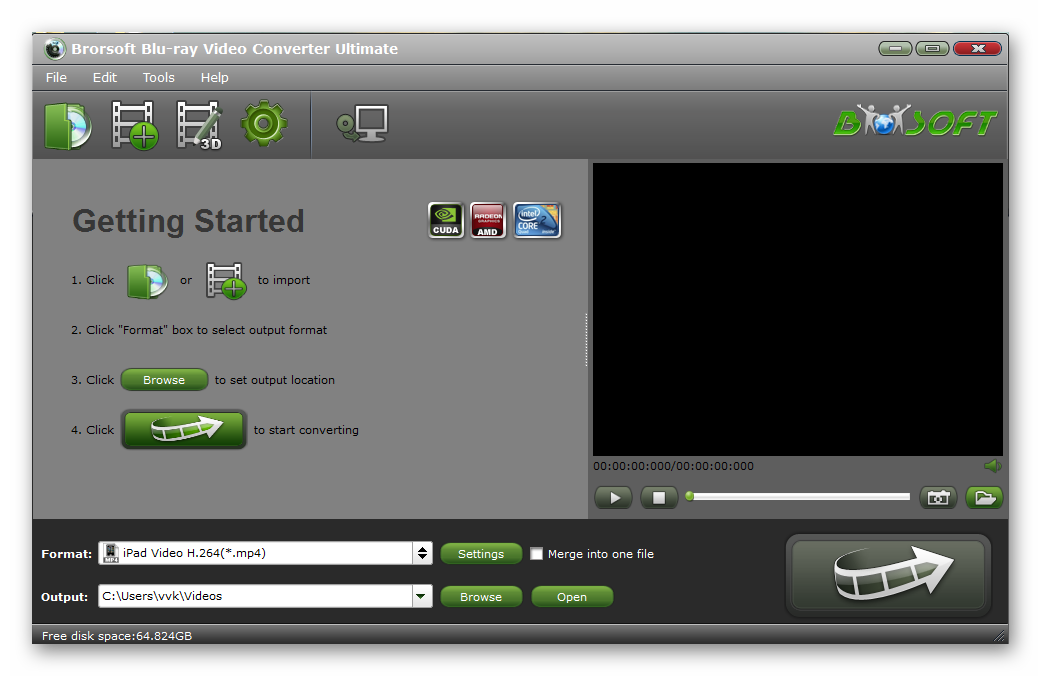Click convert arrow button in step 4
The height and width of the screenshot is (676, 1041).
point(184,430)
